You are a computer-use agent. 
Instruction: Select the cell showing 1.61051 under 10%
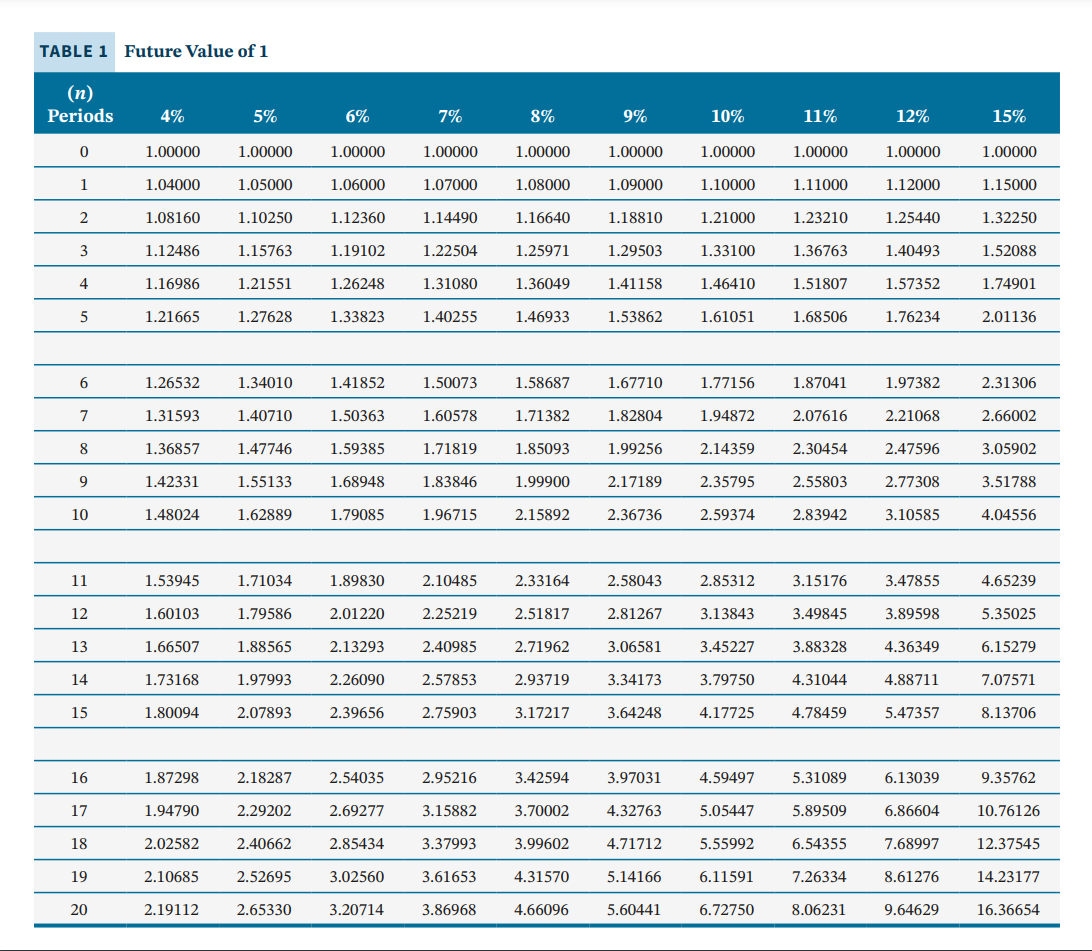coord(727,317)
